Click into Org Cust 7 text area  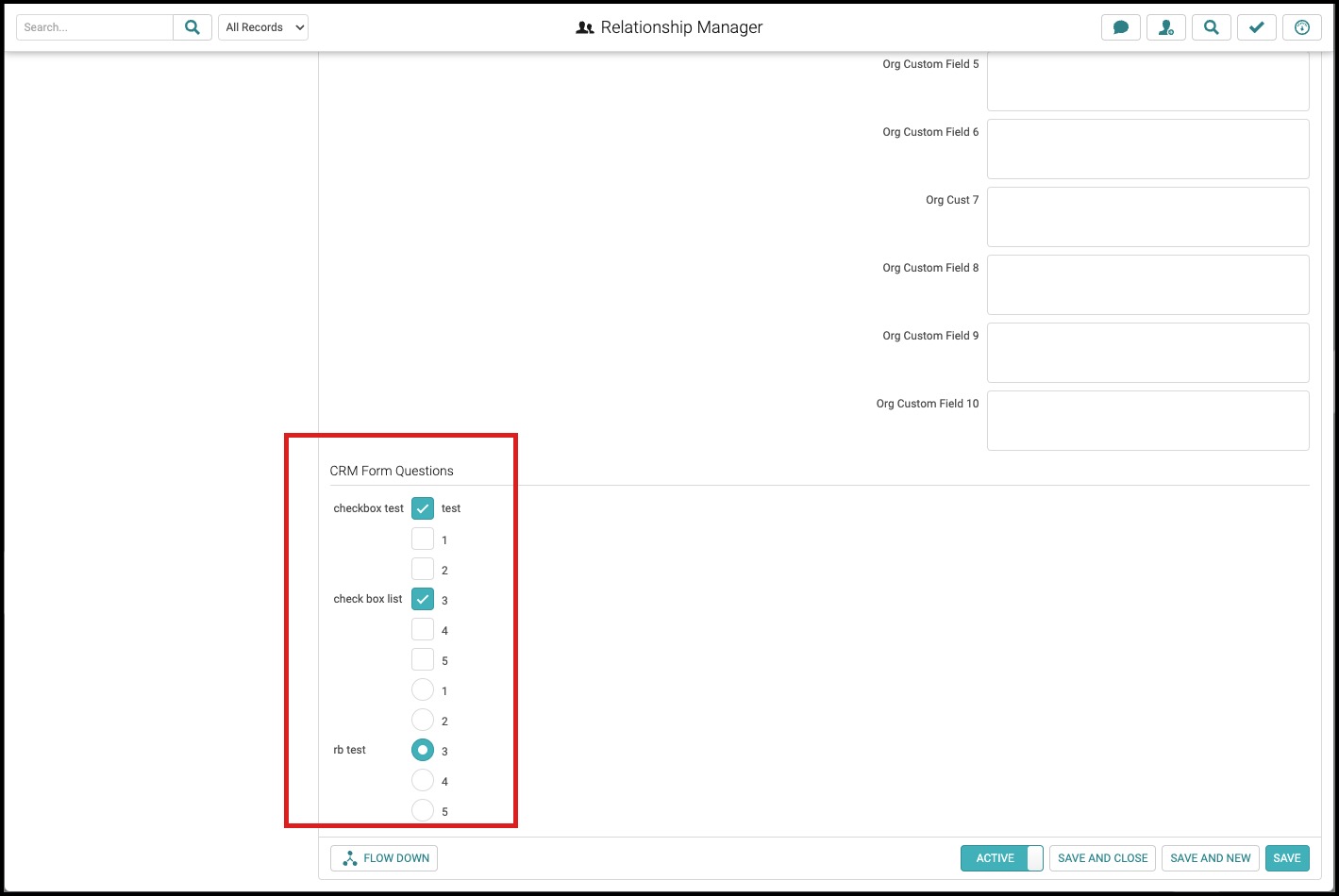pyautogui.click(x=1148, y=217)
